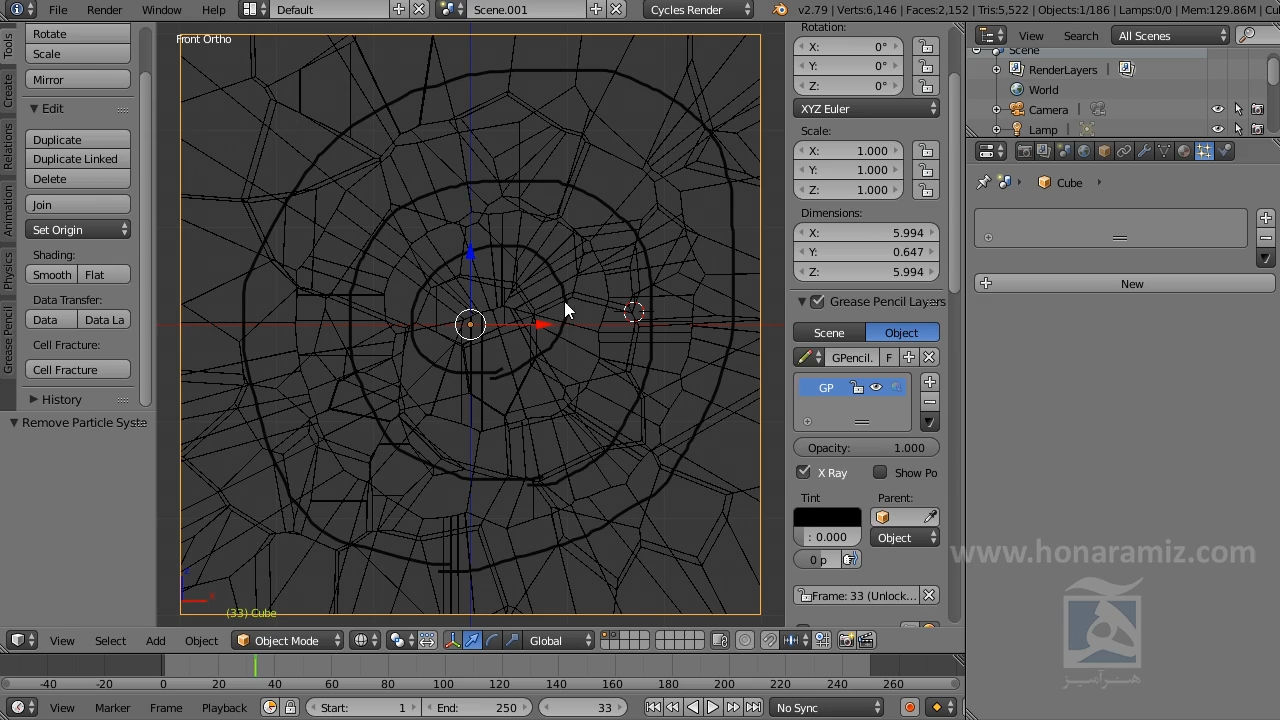Open the Constraints chain-link properties tab
Viewport: 1280px width, 720px height.
coord(1124,151)
